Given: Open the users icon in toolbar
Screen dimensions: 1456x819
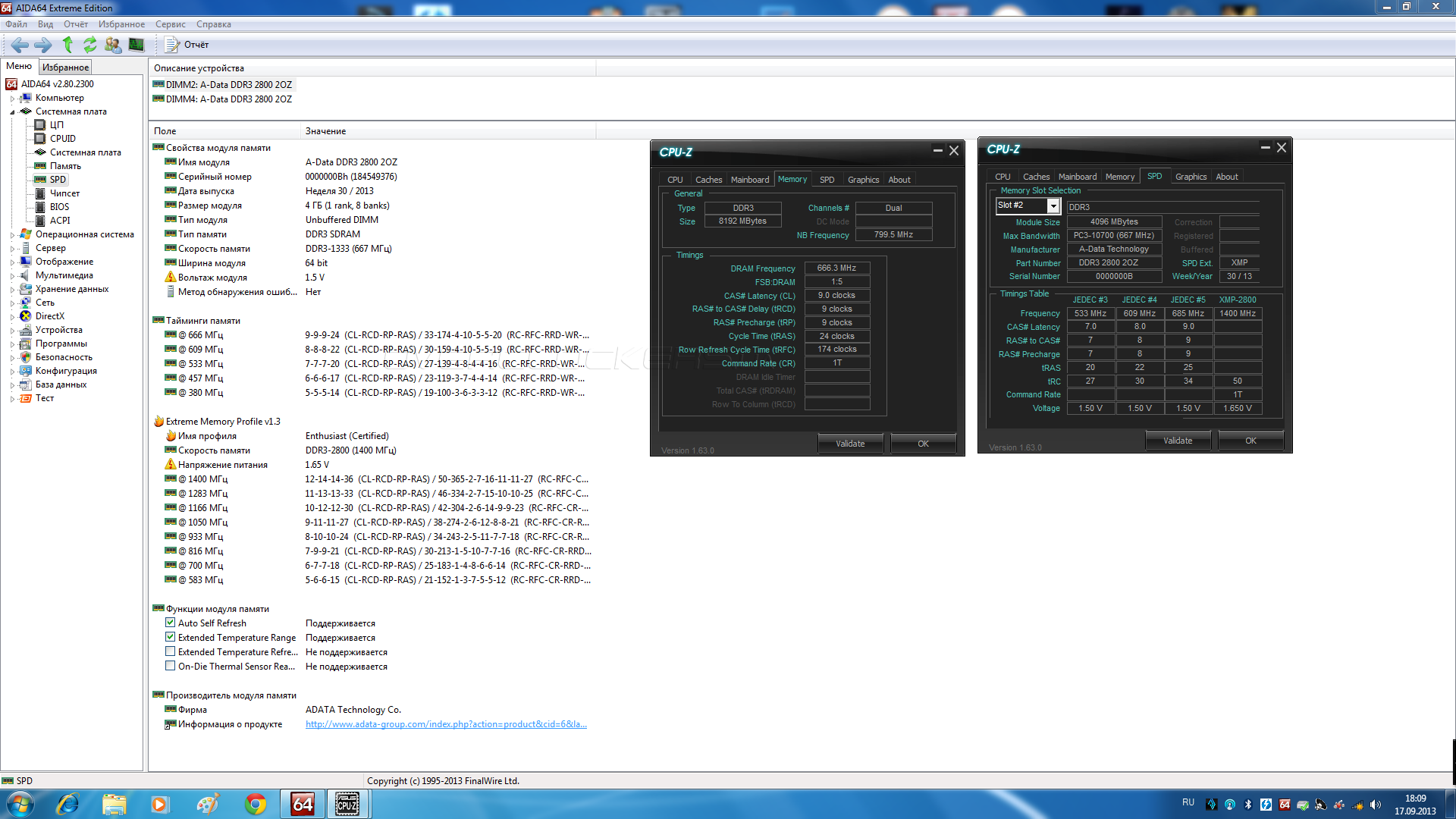Looking at the screenshot, I should [113, 45].
